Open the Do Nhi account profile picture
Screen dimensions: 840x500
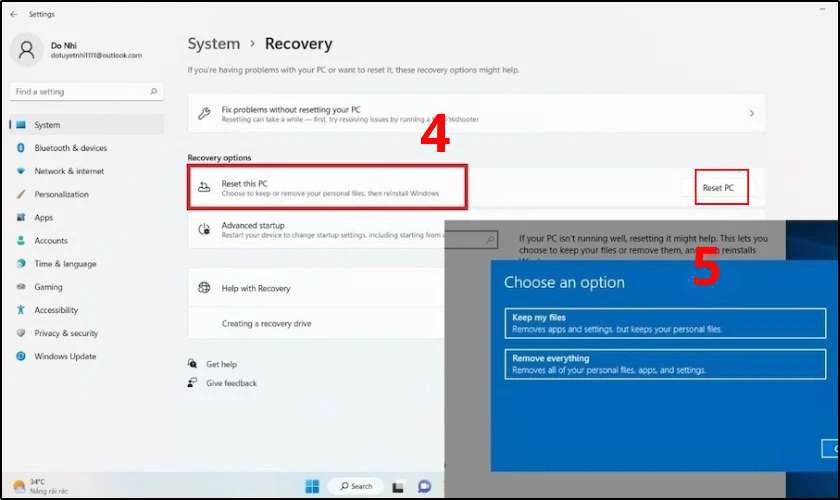click(26, 50)
